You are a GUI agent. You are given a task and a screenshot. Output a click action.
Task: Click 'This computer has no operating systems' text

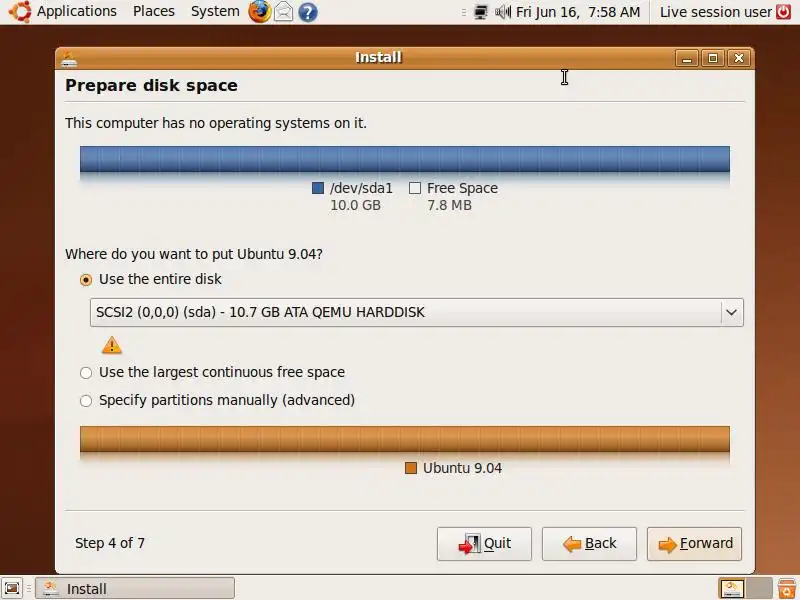coord(216,123)
